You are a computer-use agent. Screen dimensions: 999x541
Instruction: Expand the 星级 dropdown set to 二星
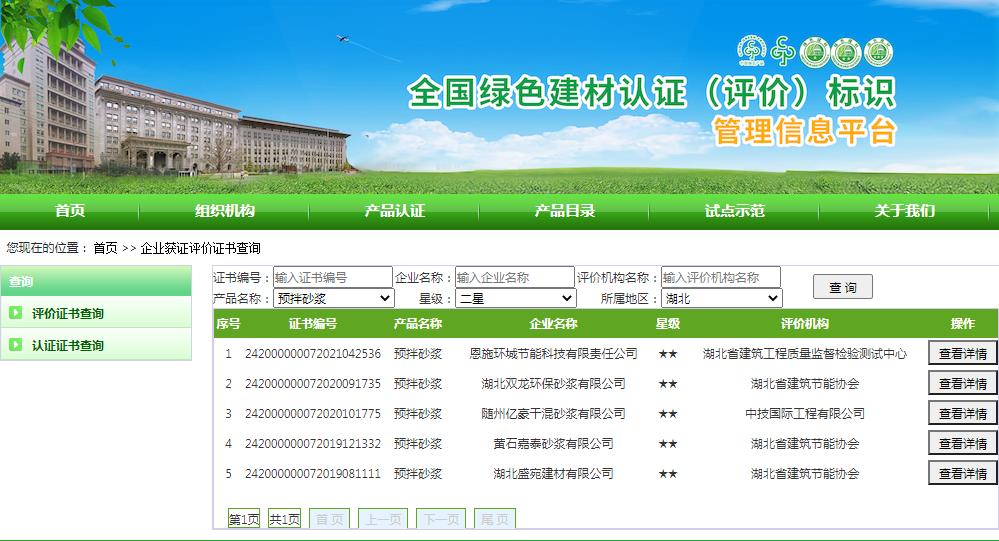[516, 298]
